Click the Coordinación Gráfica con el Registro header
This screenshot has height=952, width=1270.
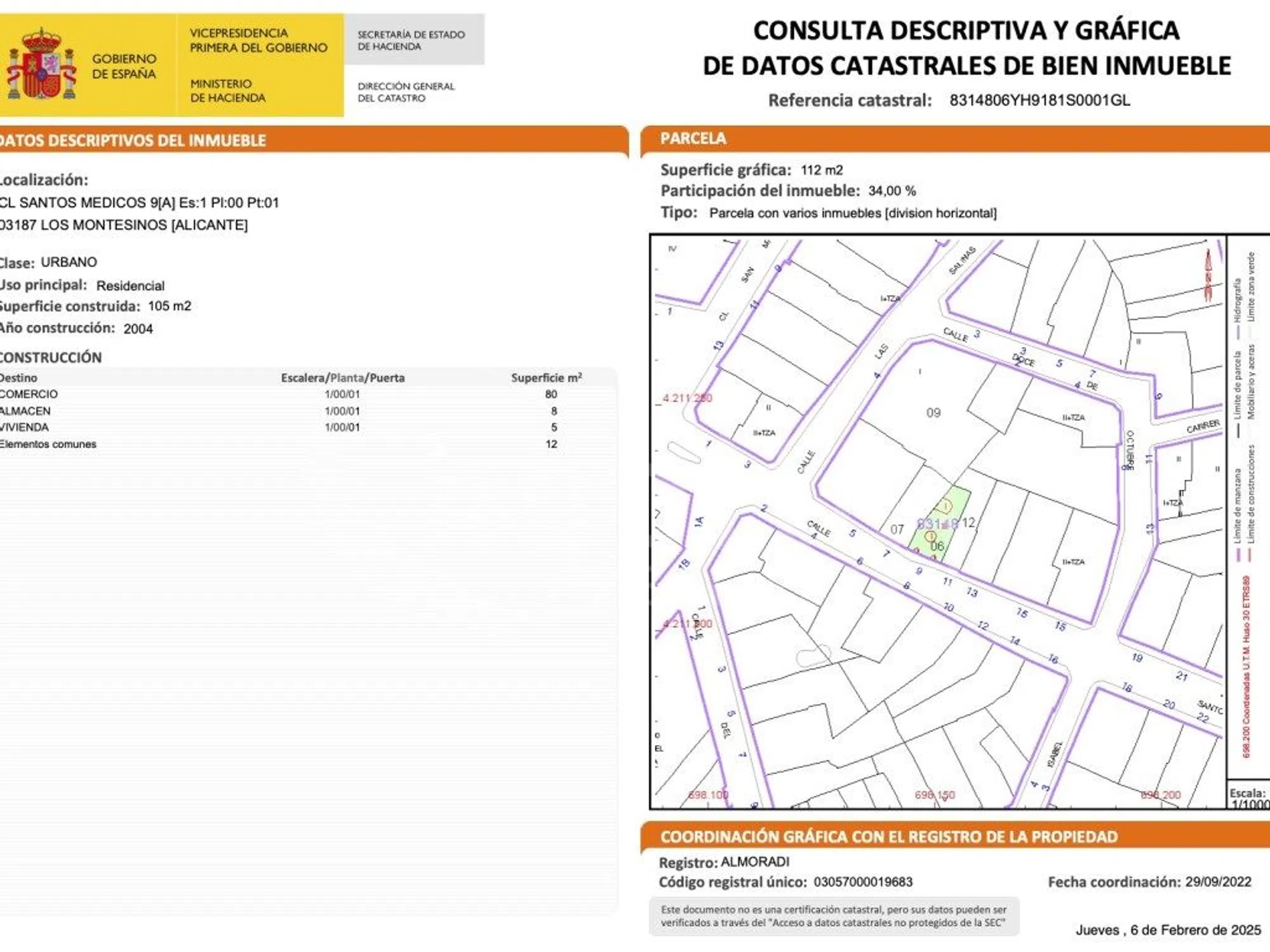click(x=888, y=836)
